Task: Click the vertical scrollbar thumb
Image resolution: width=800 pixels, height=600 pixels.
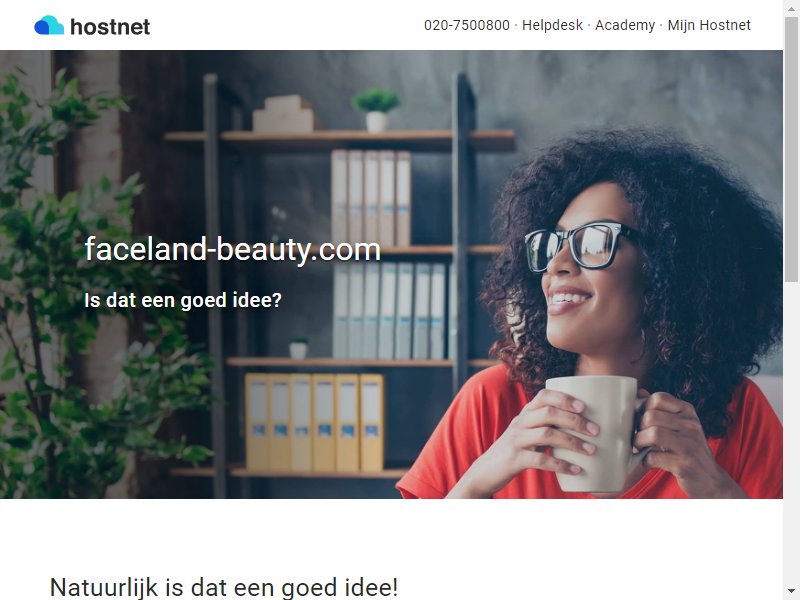Action: click(x=791, y=148)
